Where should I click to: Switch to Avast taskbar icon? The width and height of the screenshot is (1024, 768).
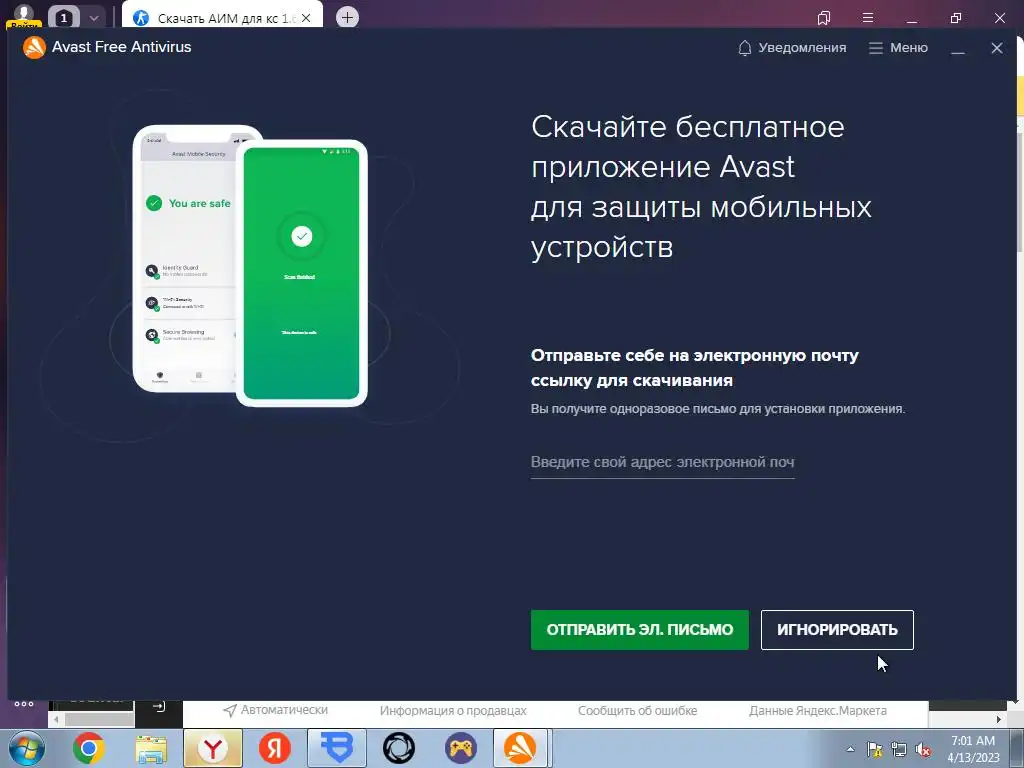tap(520, 748)
